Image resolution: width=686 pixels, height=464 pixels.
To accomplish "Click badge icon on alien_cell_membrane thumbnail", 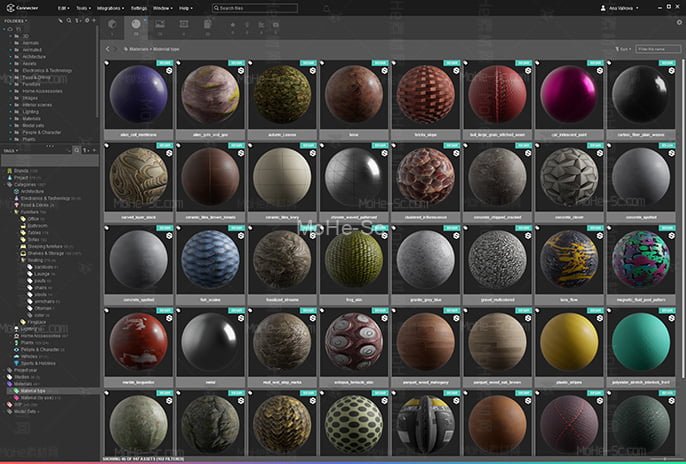I will 168,72.
